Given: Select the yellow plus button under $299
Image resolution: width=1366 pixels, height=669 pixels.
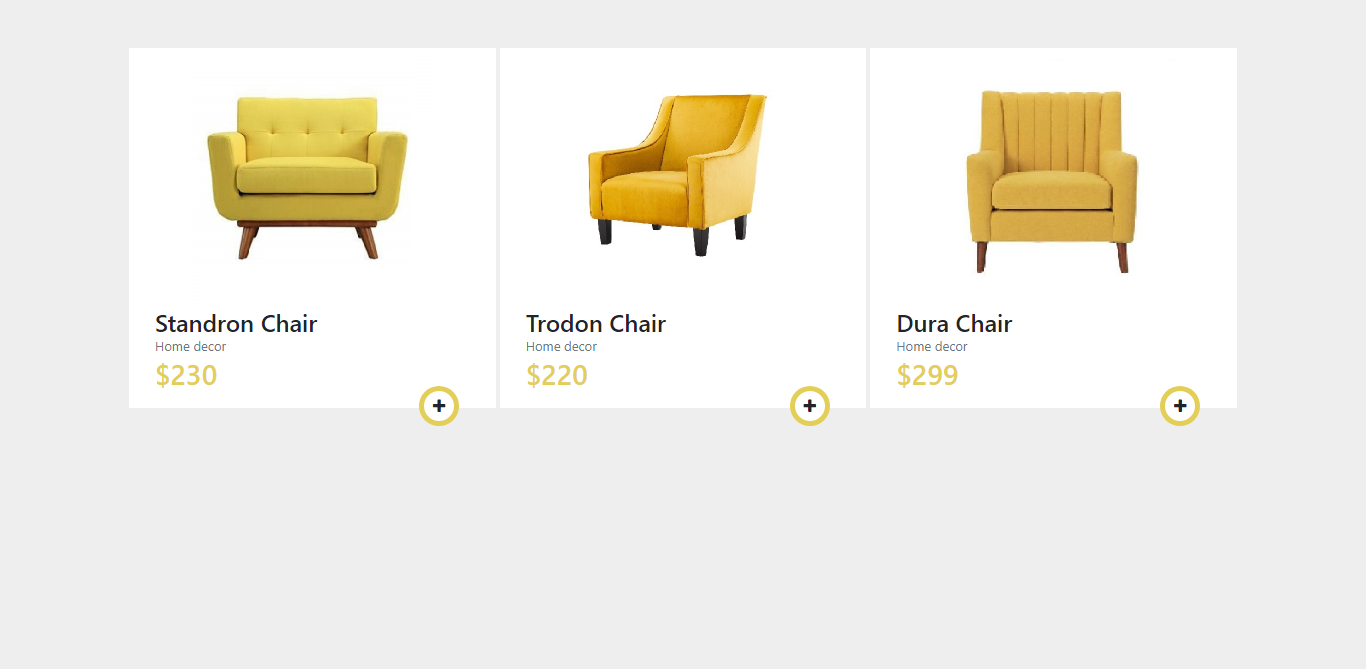Looking at the screenshot, I should 1180,406.
